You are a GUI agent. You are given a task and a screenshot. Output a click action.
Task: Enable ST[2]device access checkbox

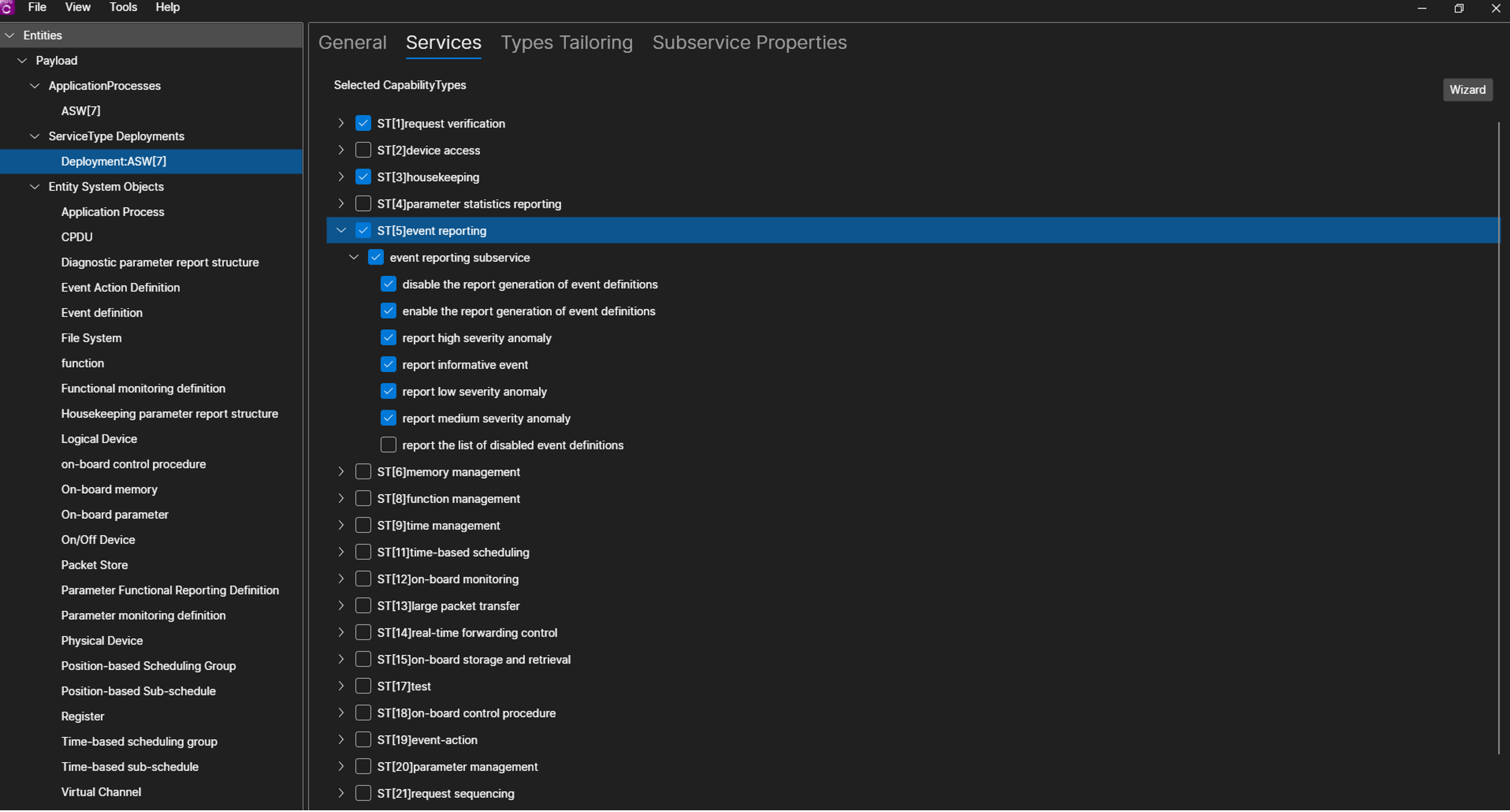click(x=364, y=151)
